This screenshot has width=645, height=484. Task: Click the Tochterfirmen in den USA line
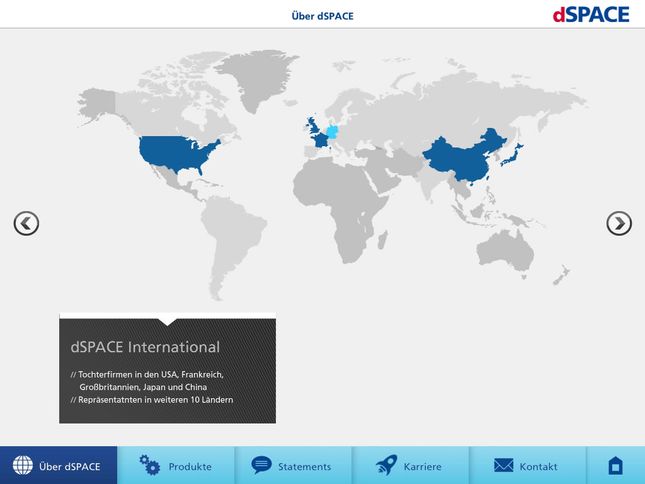tap(147, 381)
